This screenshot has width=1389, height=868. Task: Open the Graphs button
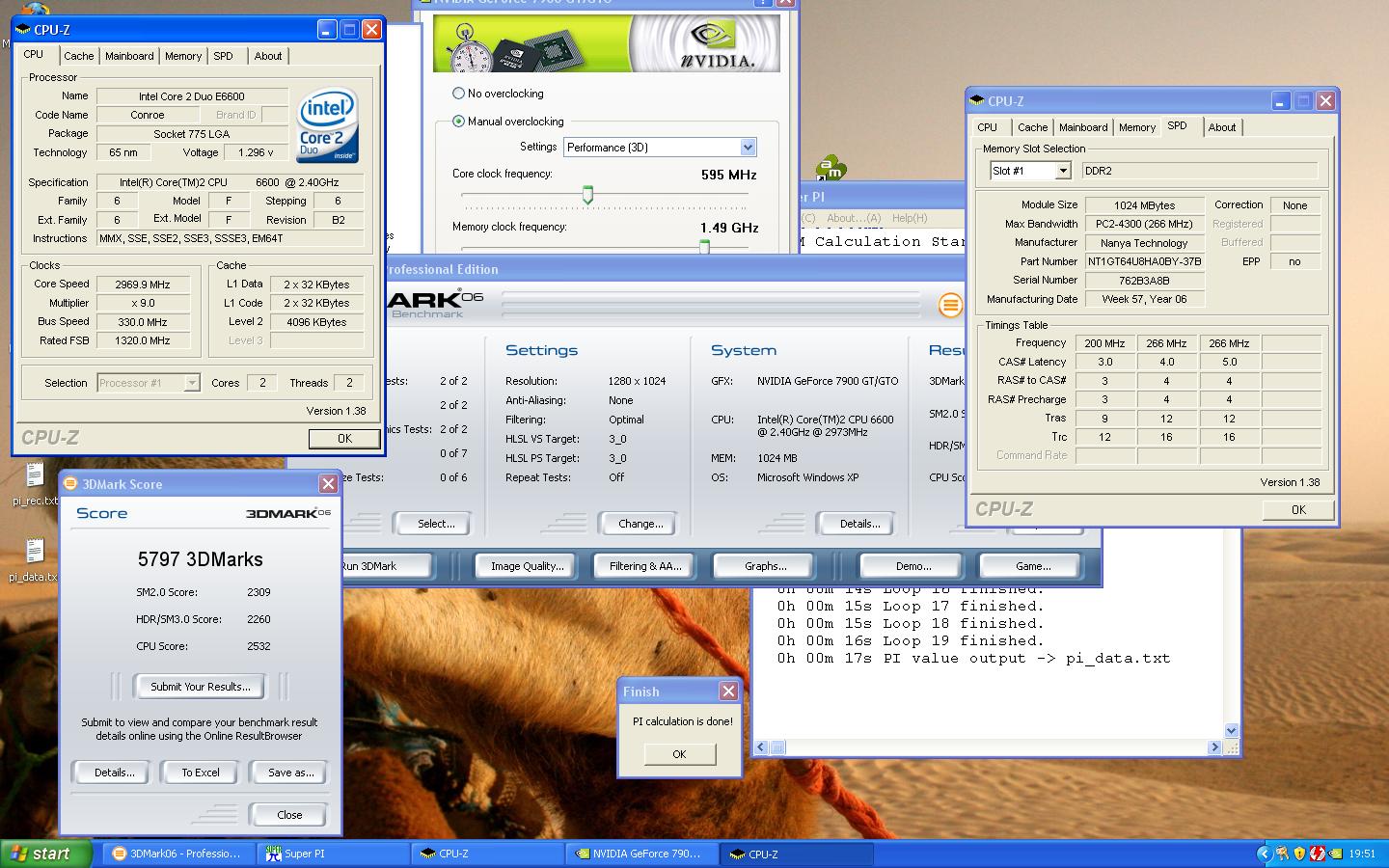(x=765, y=566)
